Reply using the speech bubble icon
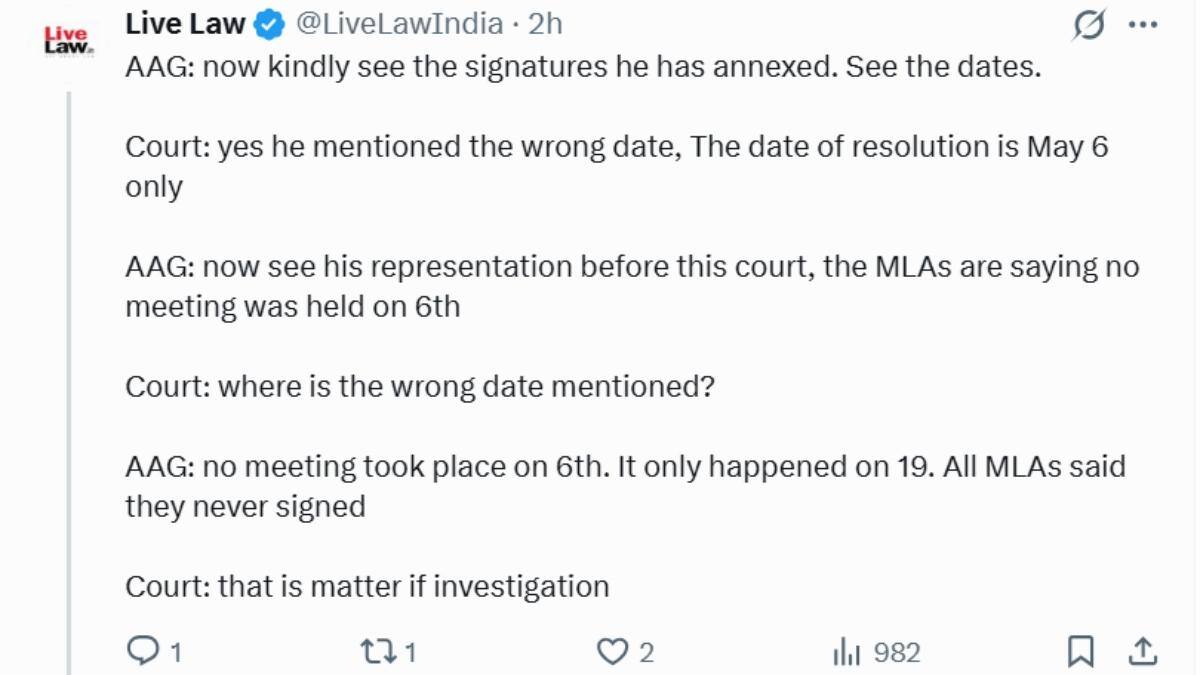This screenshot has height=675, width=1200. (144, 652)
